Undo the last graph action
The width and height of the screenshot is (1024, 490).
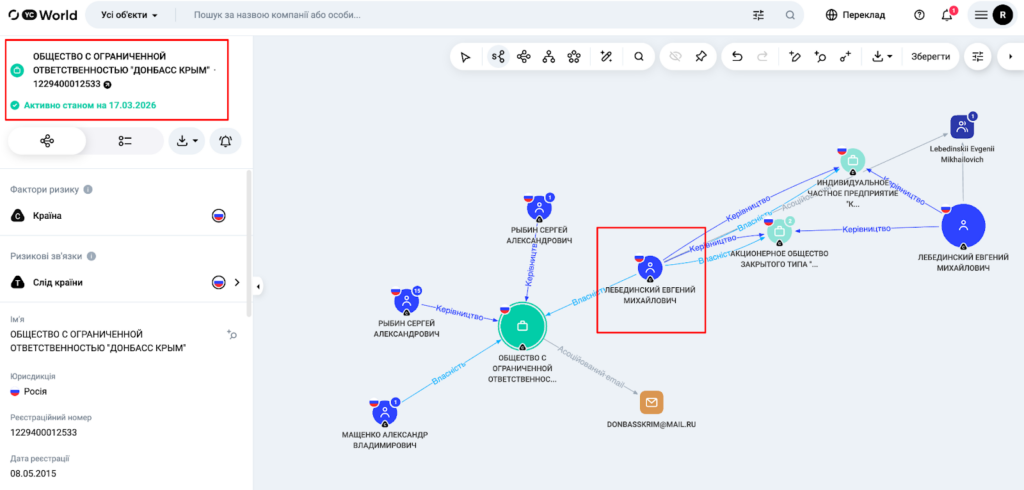[737, 57]
